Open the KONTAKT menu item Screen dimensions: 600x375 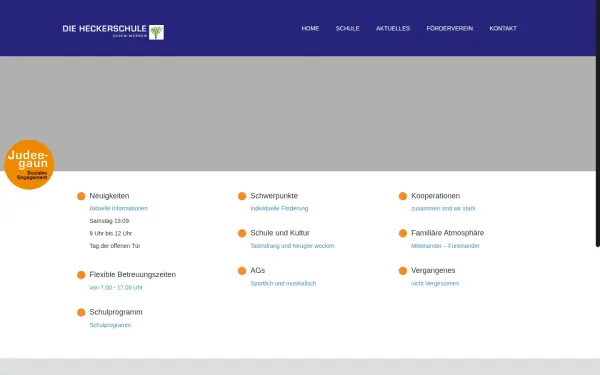pyautogui.click(x=503, y=28)
